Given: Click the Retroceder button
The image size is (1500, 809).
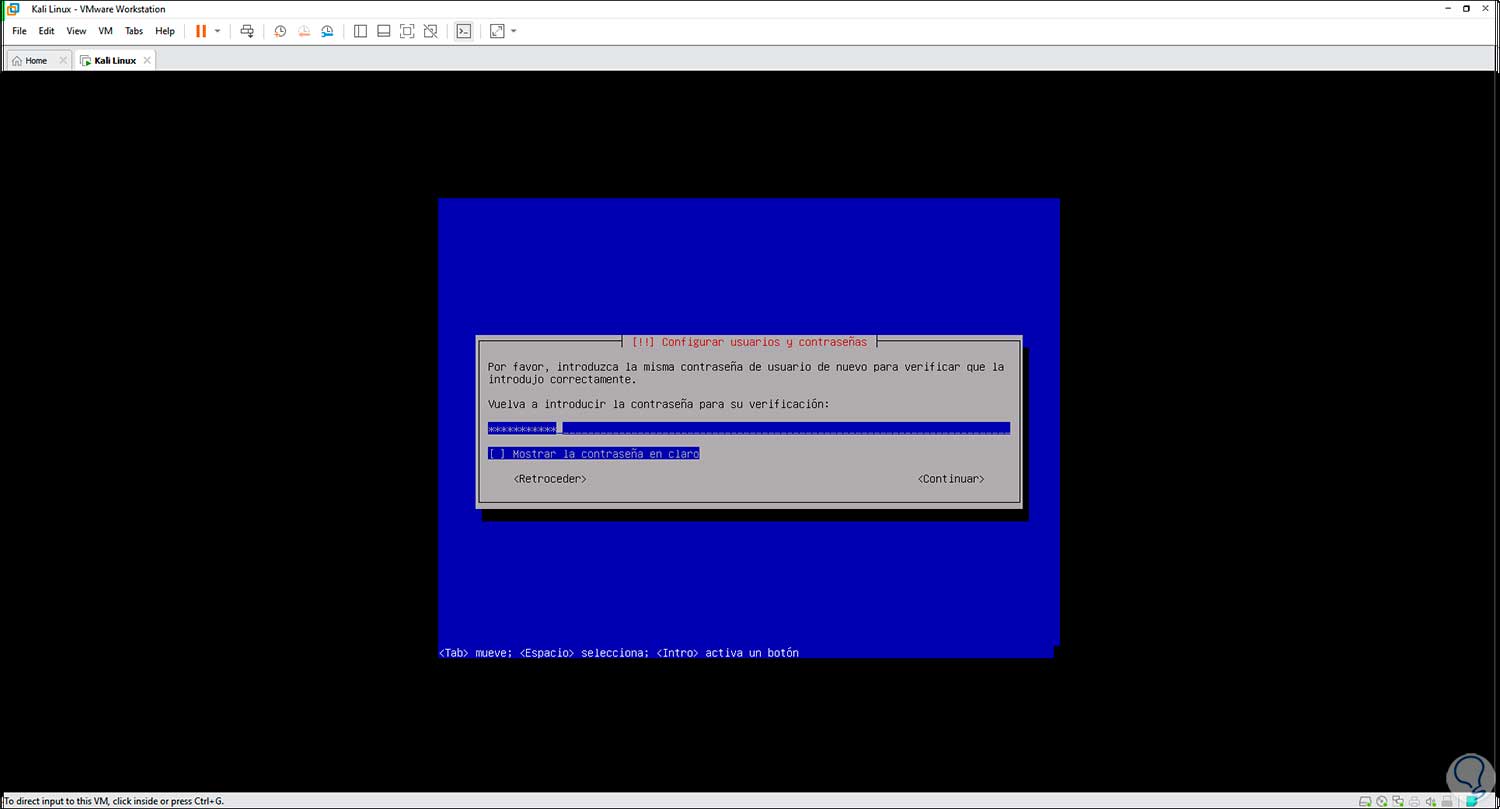Looking at the screenshot, I should [550, 479].
